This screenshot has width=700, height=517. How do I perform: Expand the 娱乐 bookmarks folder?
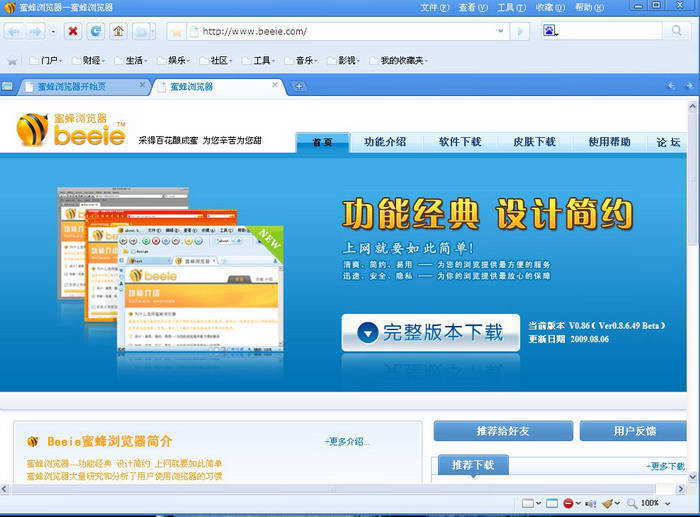click(173, 60)
